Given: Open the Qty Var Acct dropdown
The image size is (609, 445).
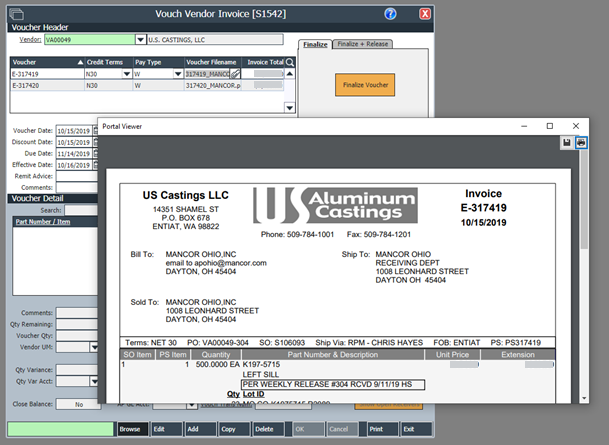Looking at the screenshot, I should point(94,381).
